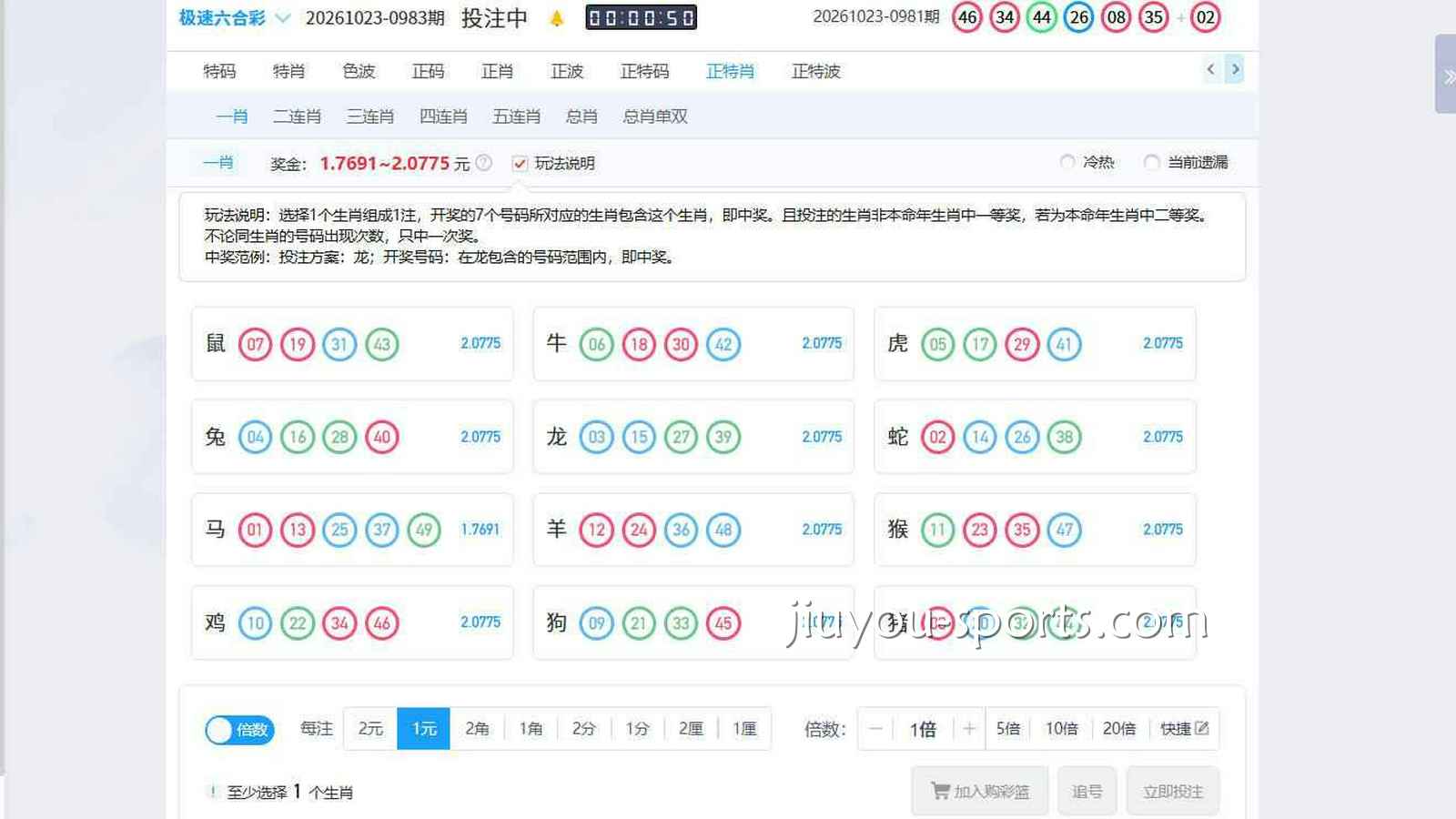Select ball 27 in the 龙 row
The height and width of the screenshot is (819, 1456).
click(682, 437)
